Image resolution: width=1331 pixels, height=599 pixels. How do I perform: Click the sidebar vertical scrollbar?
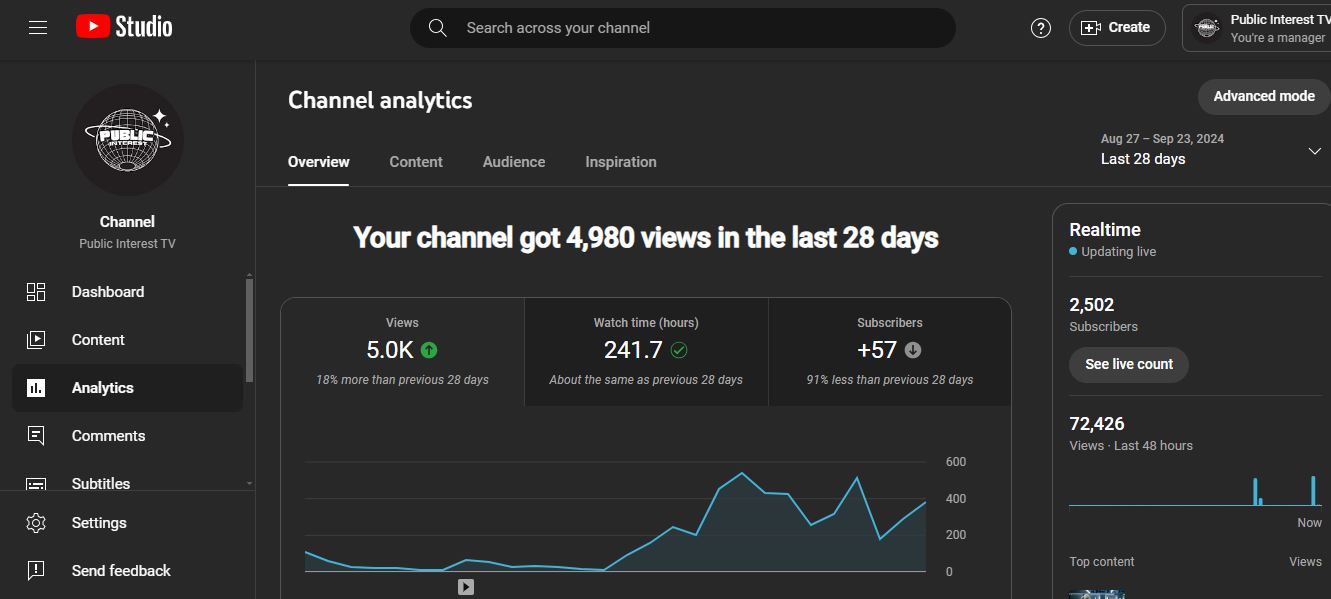(x=249, y=330)
